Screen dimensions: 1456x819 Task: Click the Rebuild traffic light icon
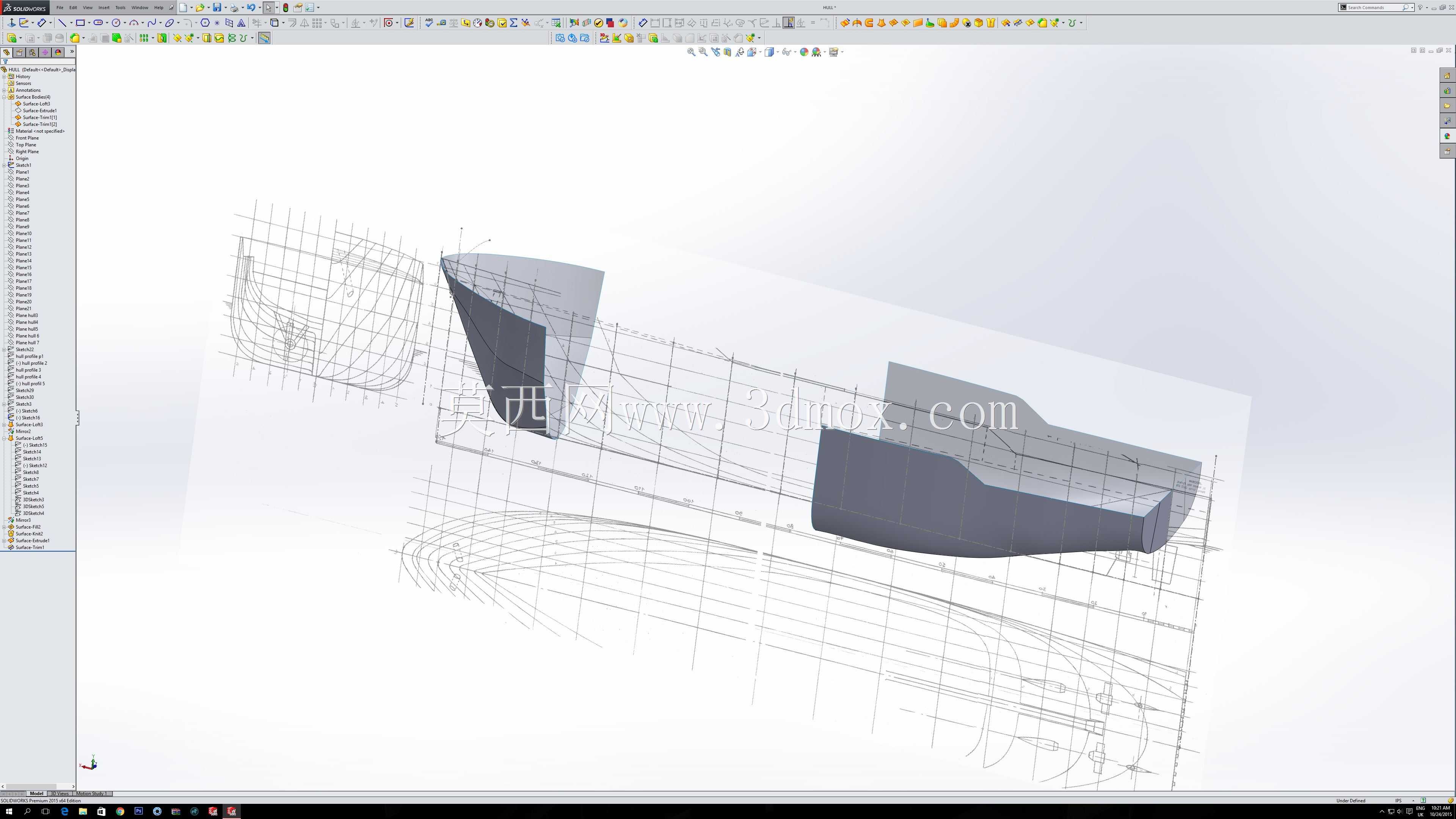tap(286, 7)
